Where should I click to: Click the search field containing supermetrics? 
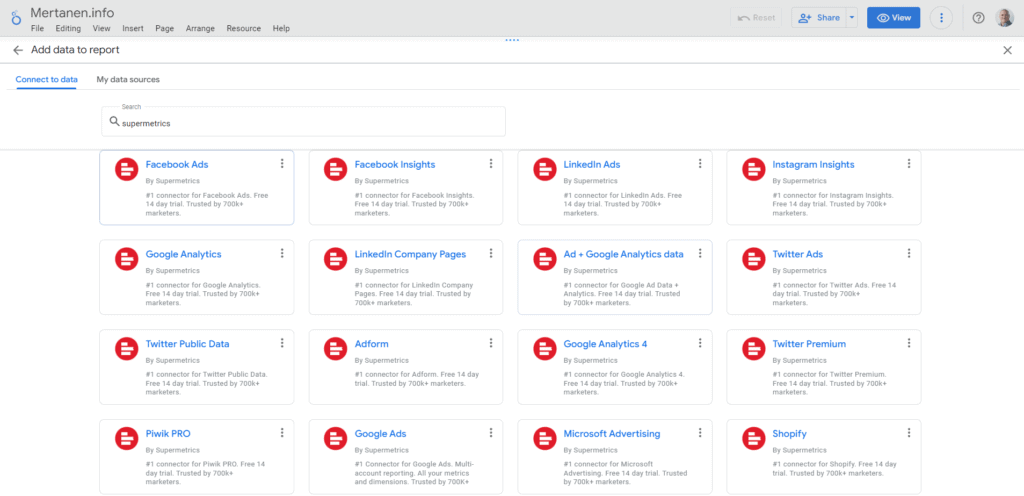[304, 122]
